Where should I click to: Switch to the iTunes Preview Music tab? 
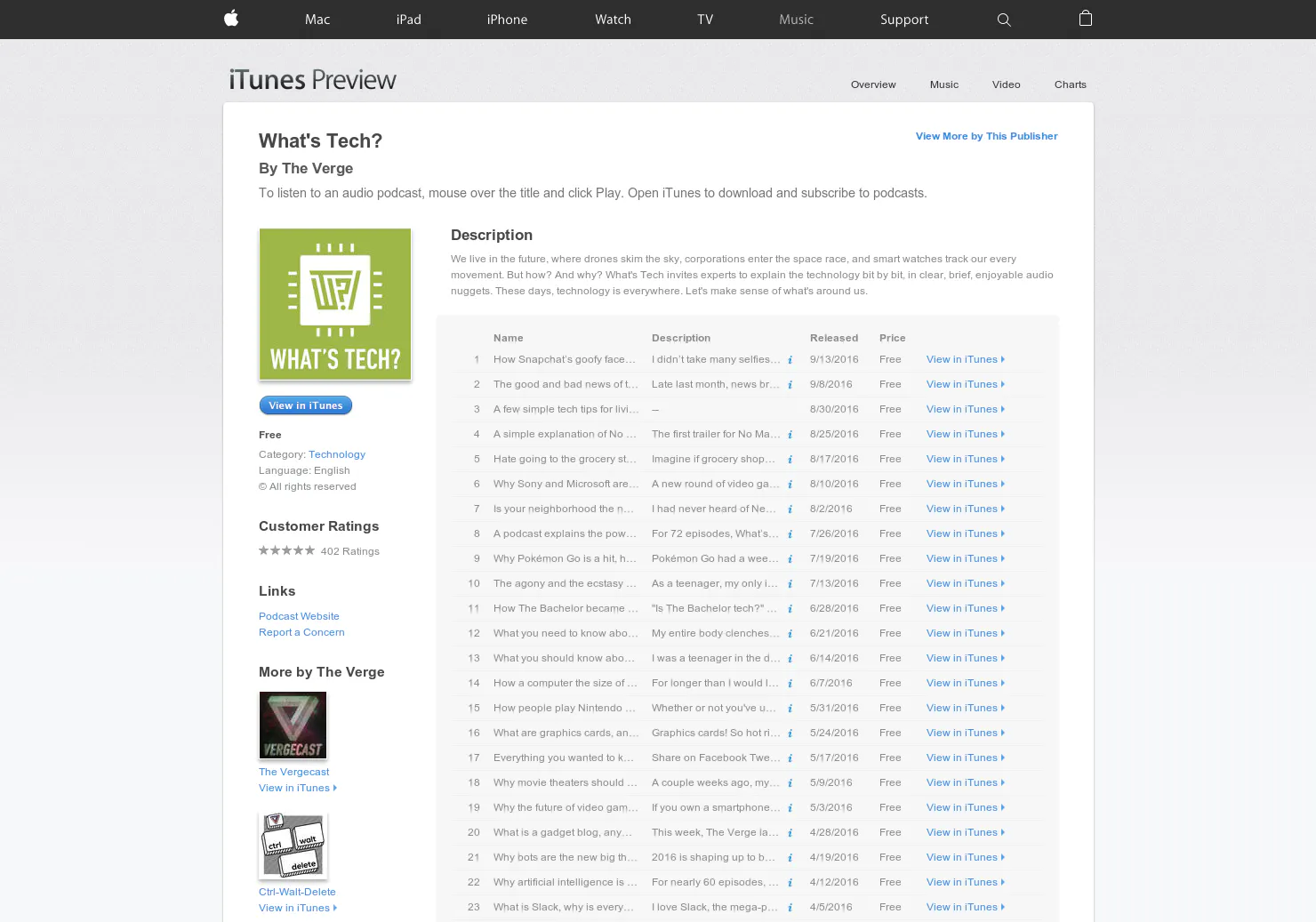(944, 84)
